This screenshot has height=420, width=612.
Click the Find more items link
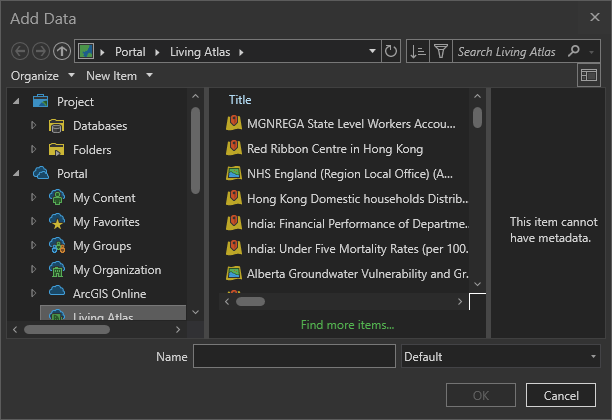pos(347,325)
